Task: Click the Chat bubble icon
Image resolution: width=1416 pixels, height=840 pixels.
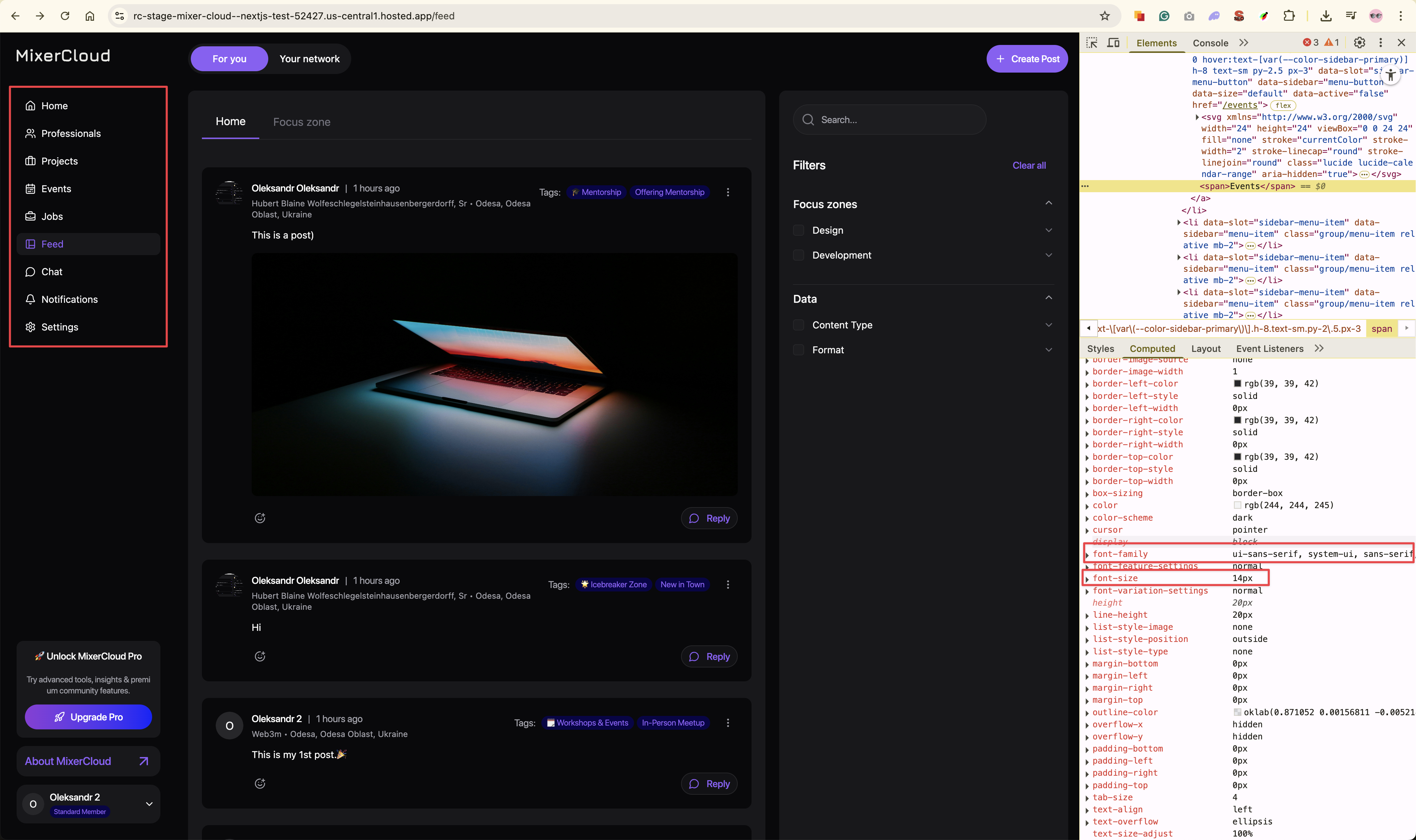Action: [x=30, y=272]
